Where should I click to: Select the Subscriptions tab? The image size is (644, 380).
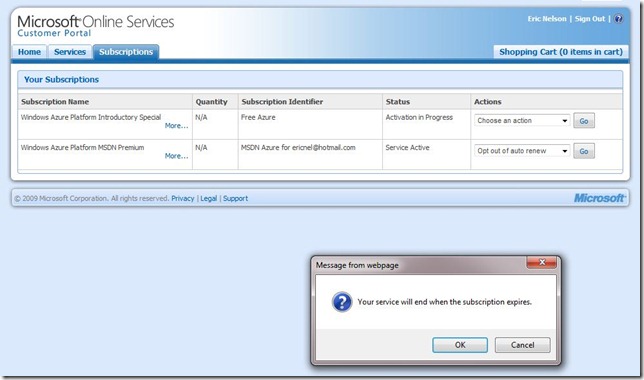tap(126, 52)
